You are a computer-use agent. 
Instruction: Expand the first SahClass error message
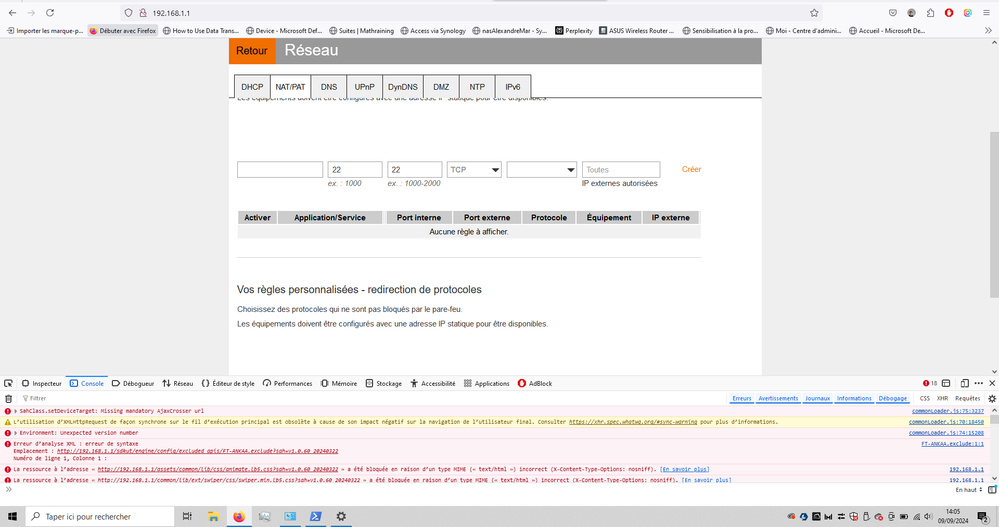pyautogui.click(x=15, y=411)
